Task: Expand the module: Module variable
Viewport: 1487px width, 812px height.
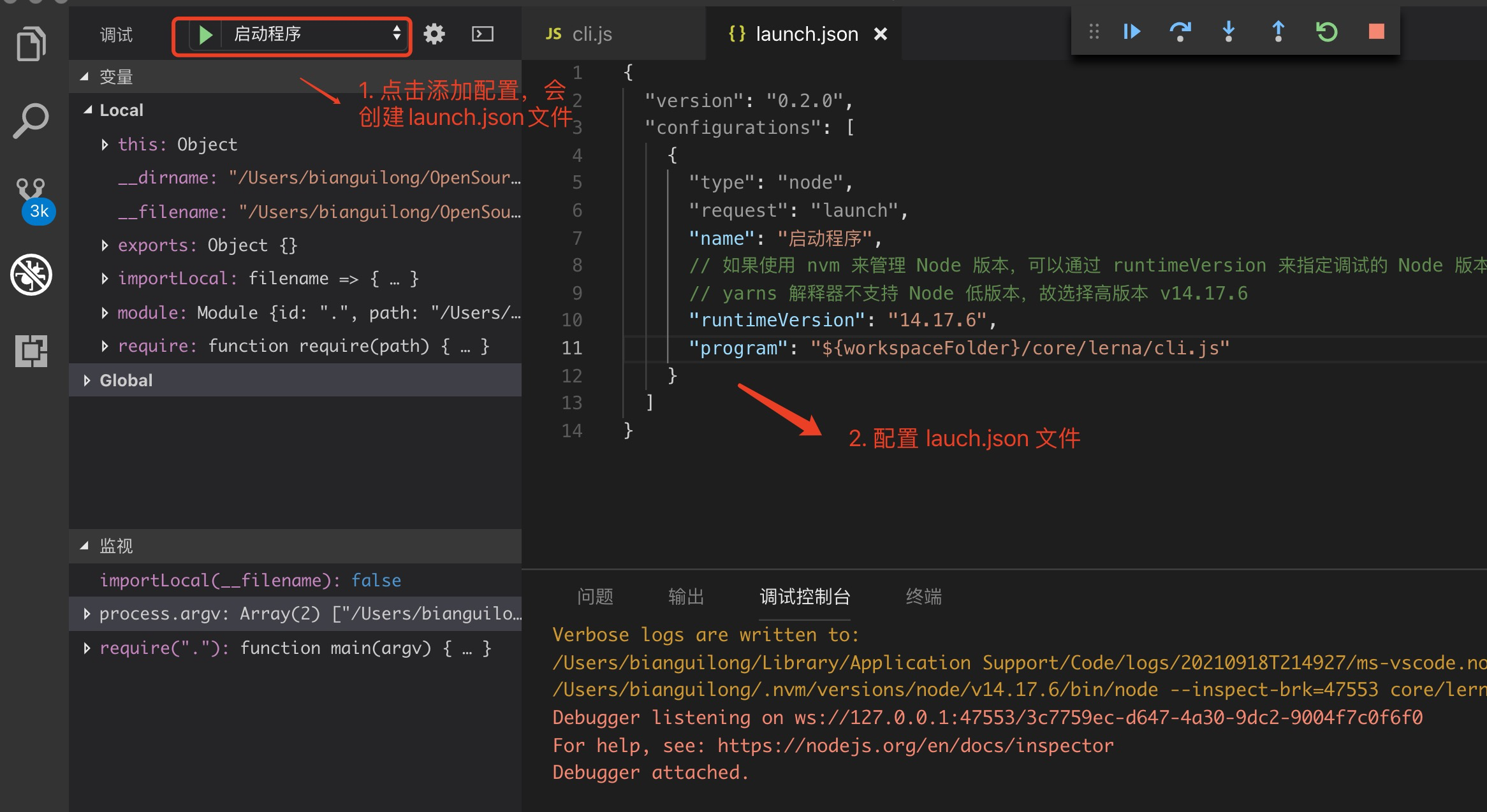Action: point(105,313)
